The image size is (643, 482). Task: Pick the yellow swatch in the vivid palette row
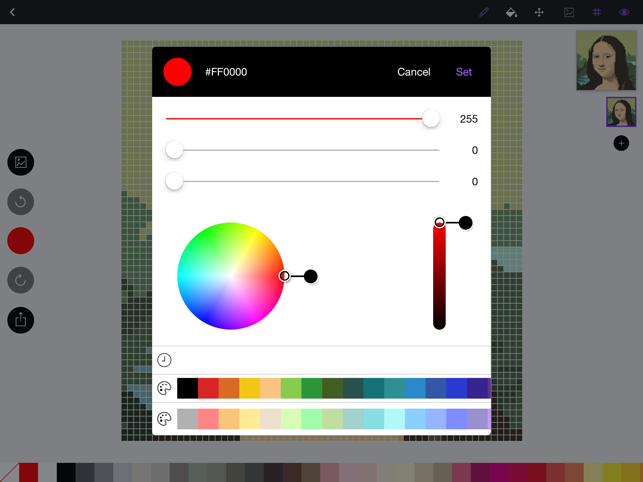249,388
